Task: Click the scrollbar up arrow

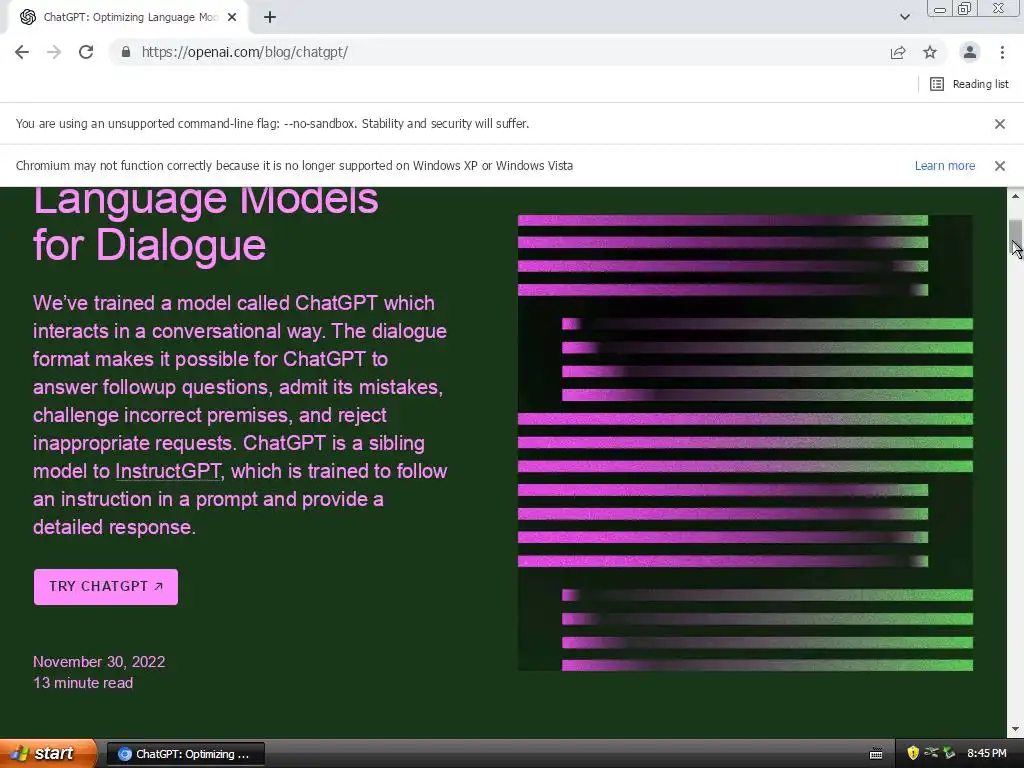Action: tap(1015, 195)
